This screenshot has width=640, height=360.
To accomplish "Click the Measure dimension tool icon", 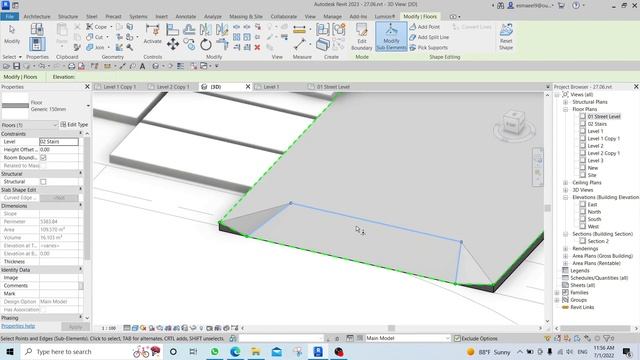I will pos(299,30).
